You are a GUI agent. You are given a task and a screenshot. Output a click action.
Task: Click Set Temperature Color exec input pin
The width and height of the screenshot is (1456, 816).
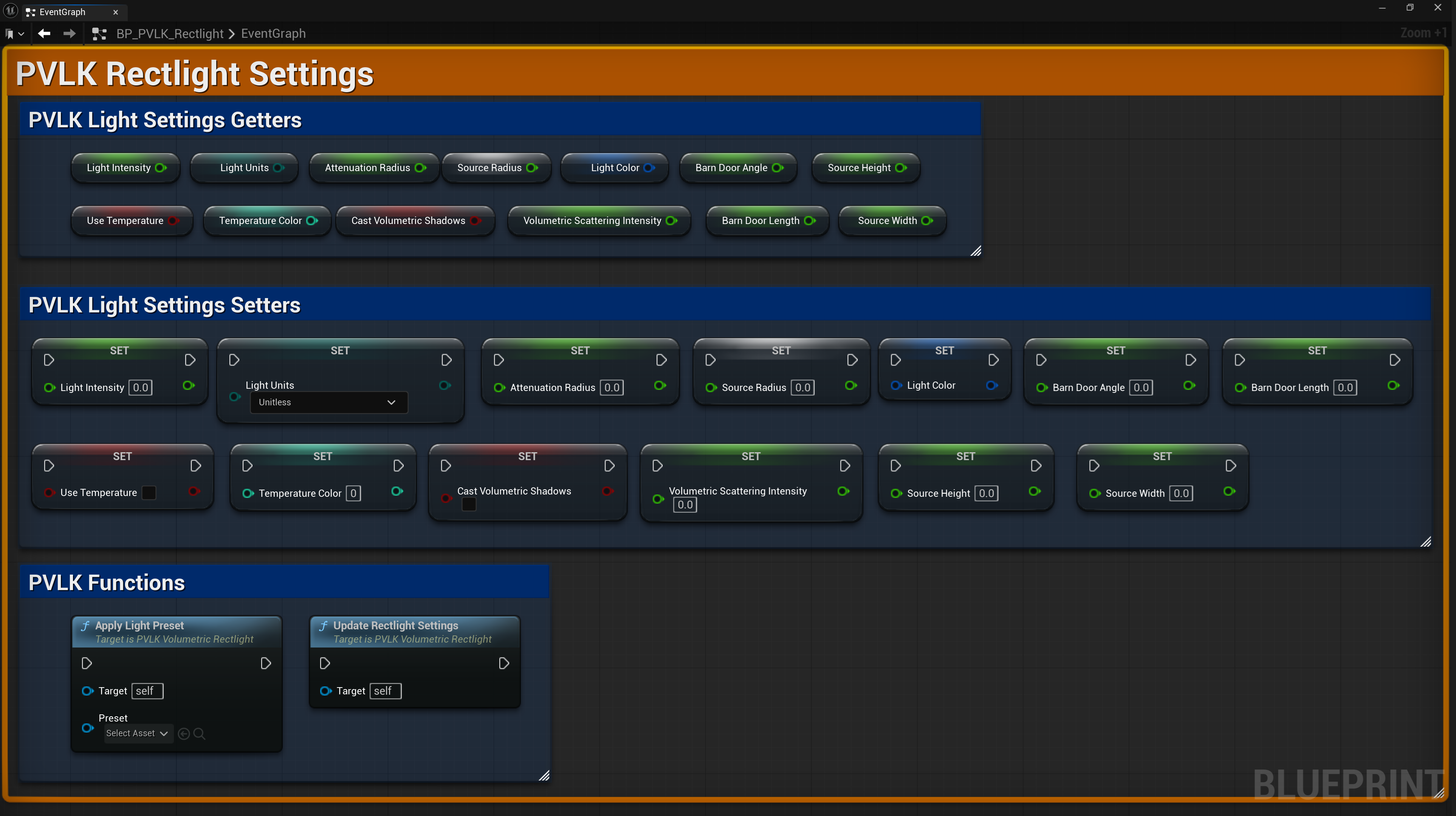tap(248, 466)
